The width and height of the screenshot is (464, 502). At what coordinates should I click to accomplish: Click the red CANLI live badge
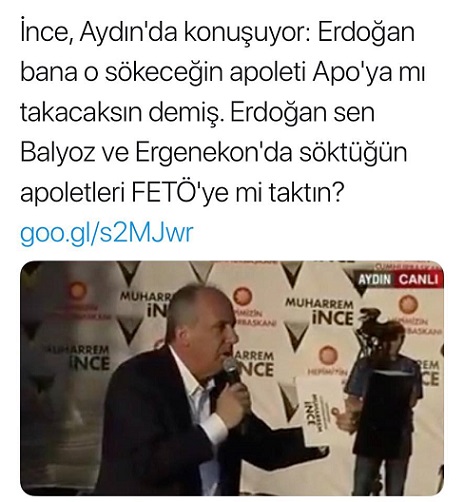419,279
